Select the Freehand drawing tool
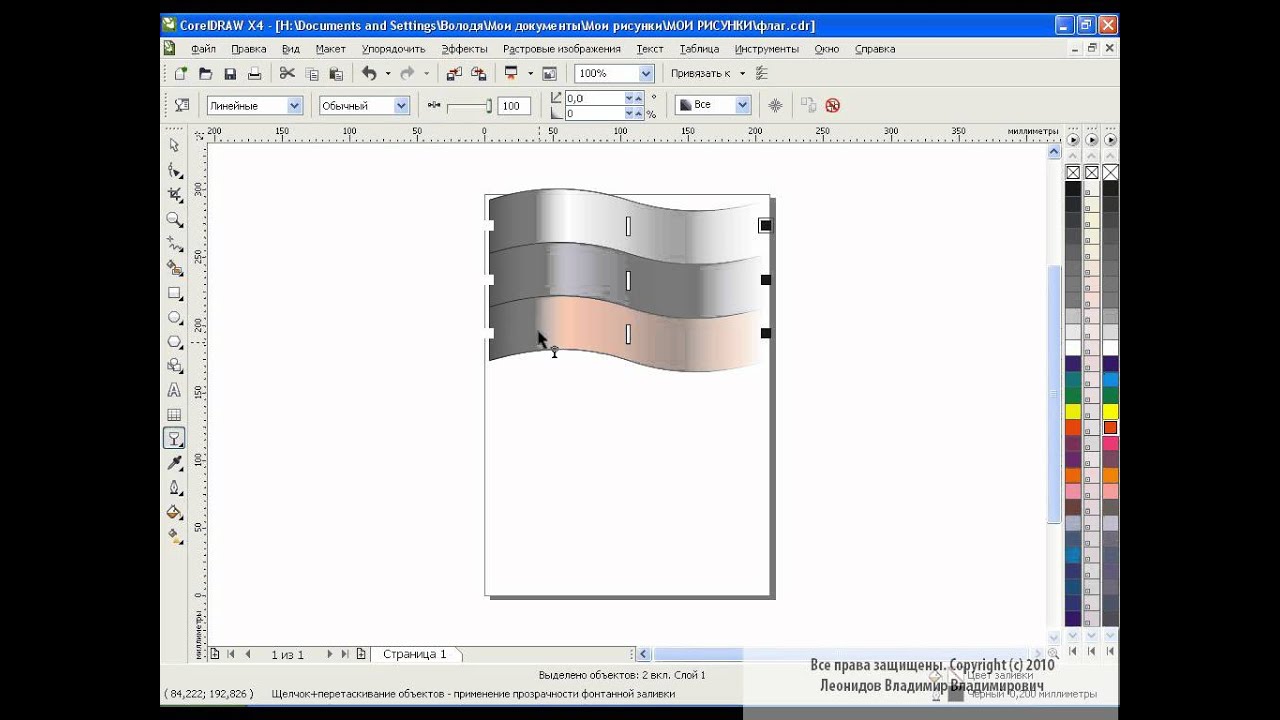 [174, 244]
